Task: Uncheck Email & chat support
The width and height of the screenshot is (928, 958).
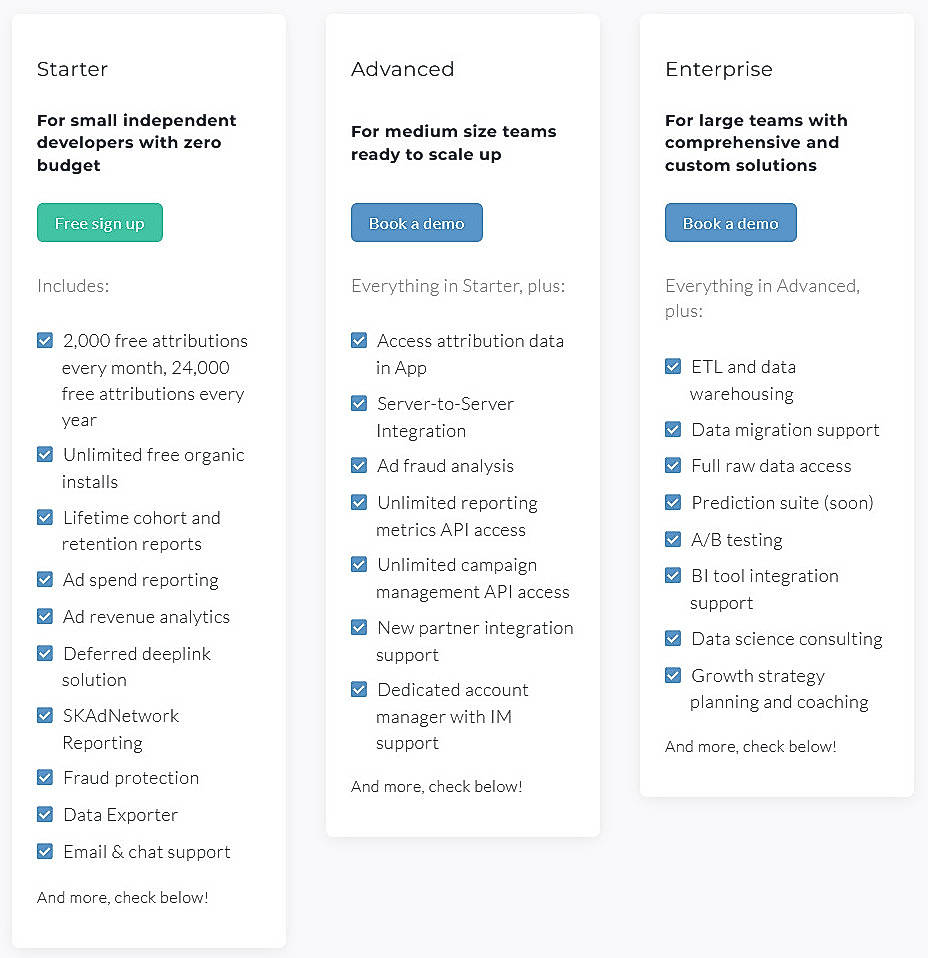Action: click(x=45, y=851)
